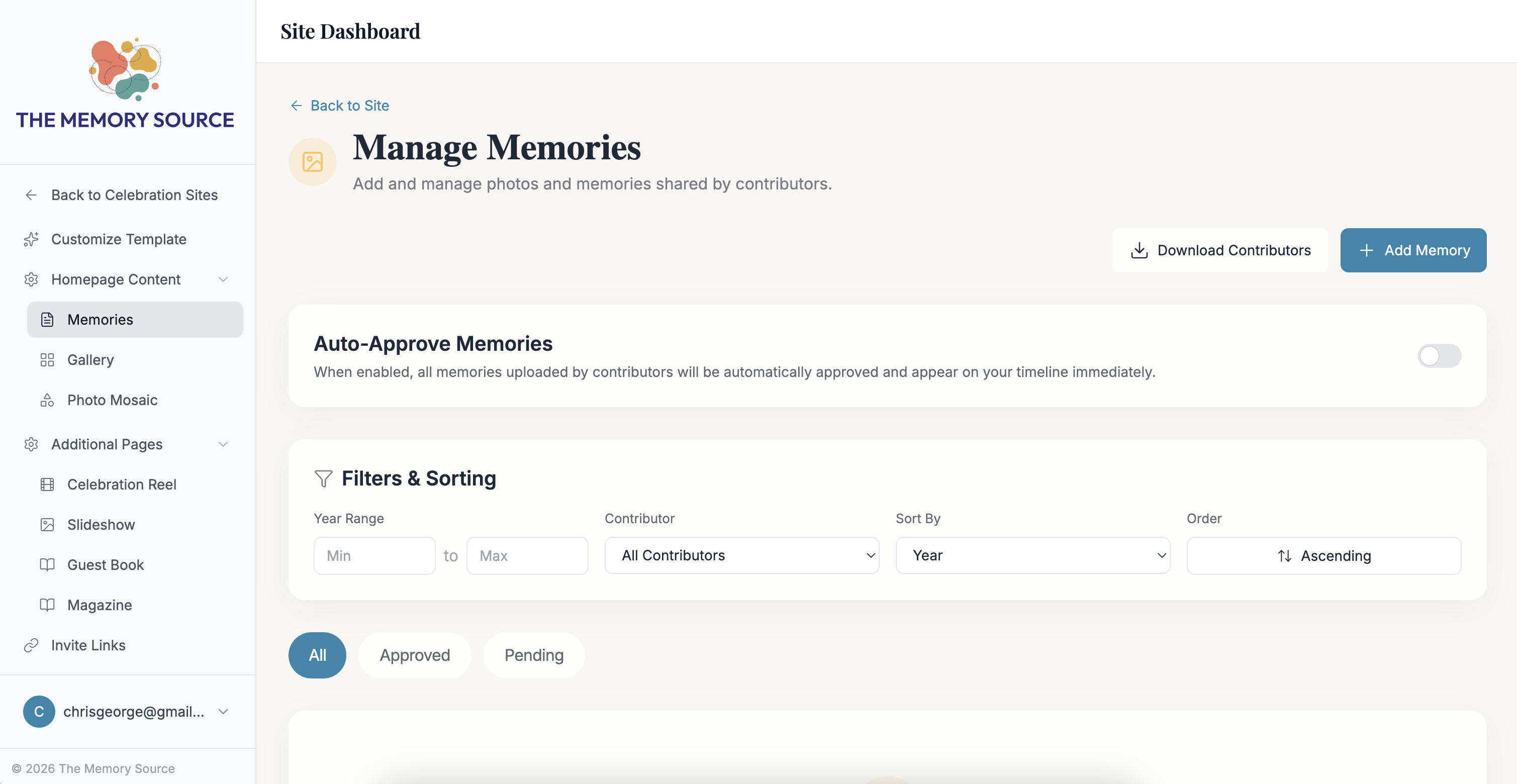Select the Approved filter pill
Image resolution: width=1517 pixels, height=784 pixels.
point(415,654)
